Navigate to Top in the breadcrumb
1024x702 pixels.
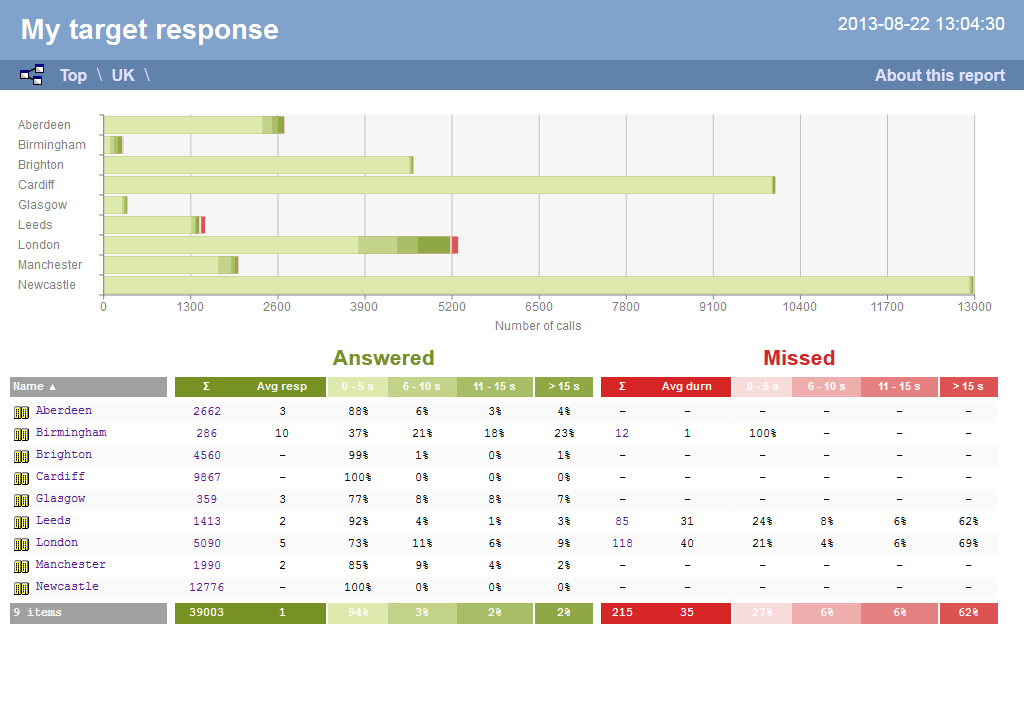point(73,75)
